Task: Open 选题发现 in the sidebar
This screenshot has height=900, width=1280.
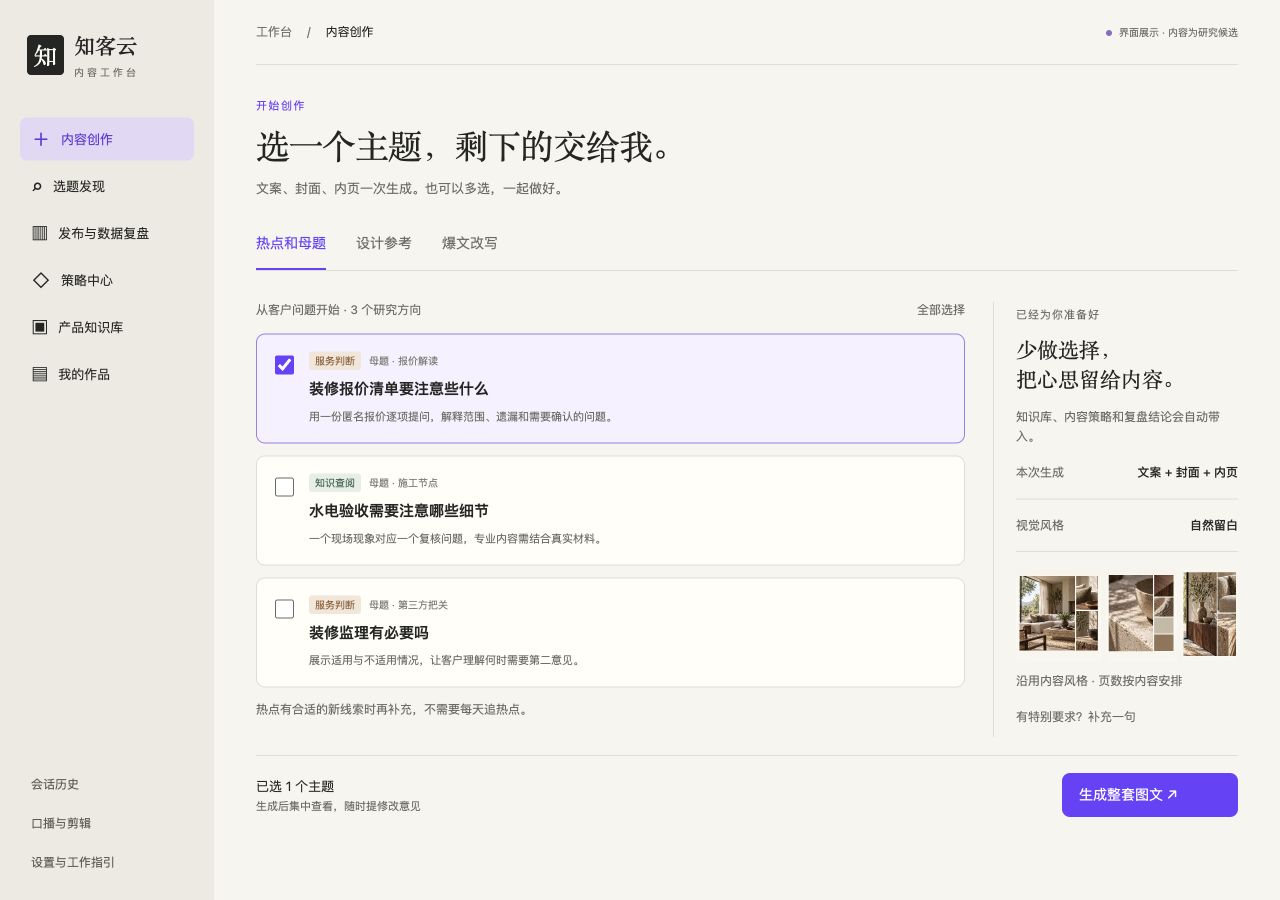Action: 107,186
